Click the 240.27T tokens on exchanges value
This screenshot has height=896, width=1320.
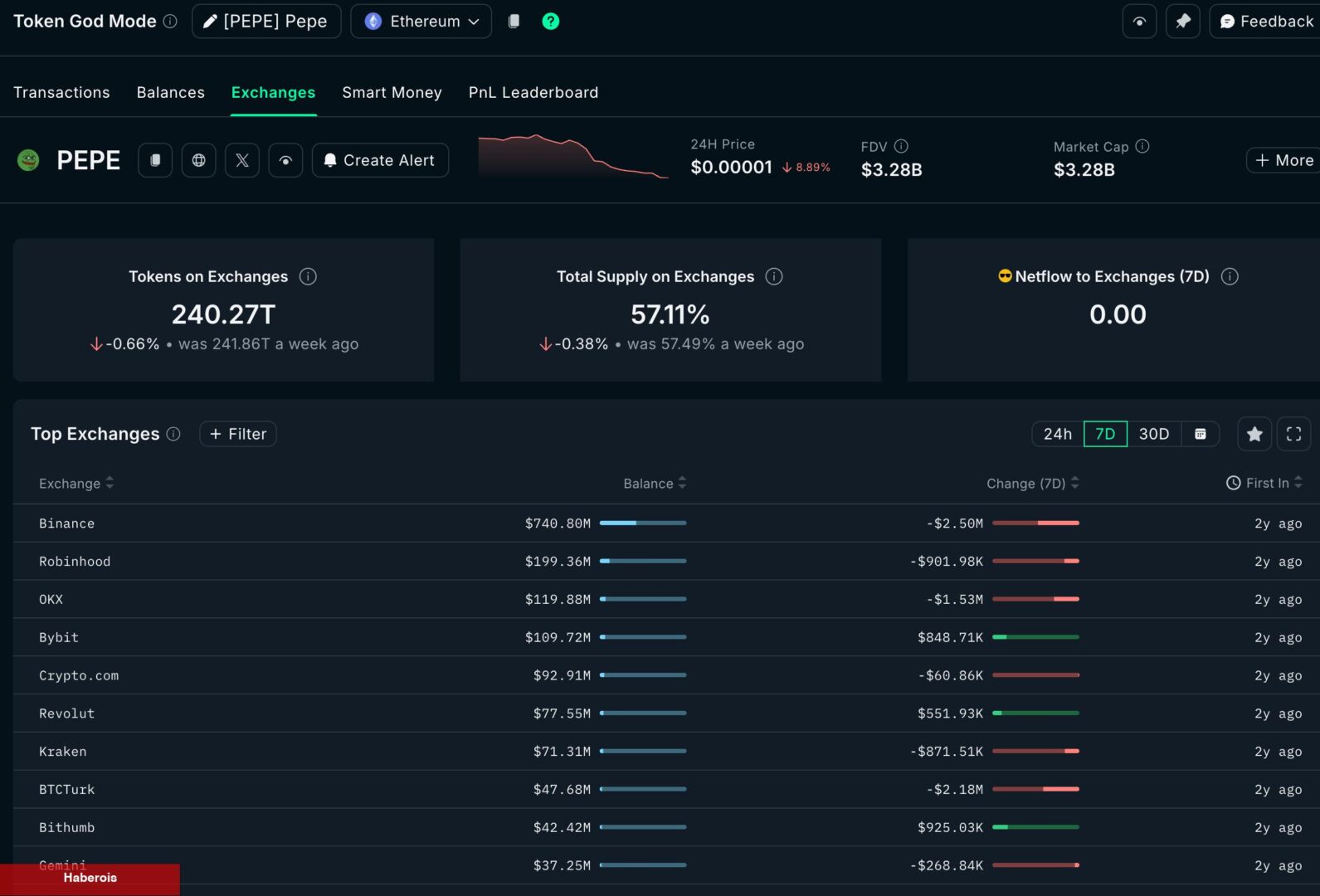pos(223,314)
